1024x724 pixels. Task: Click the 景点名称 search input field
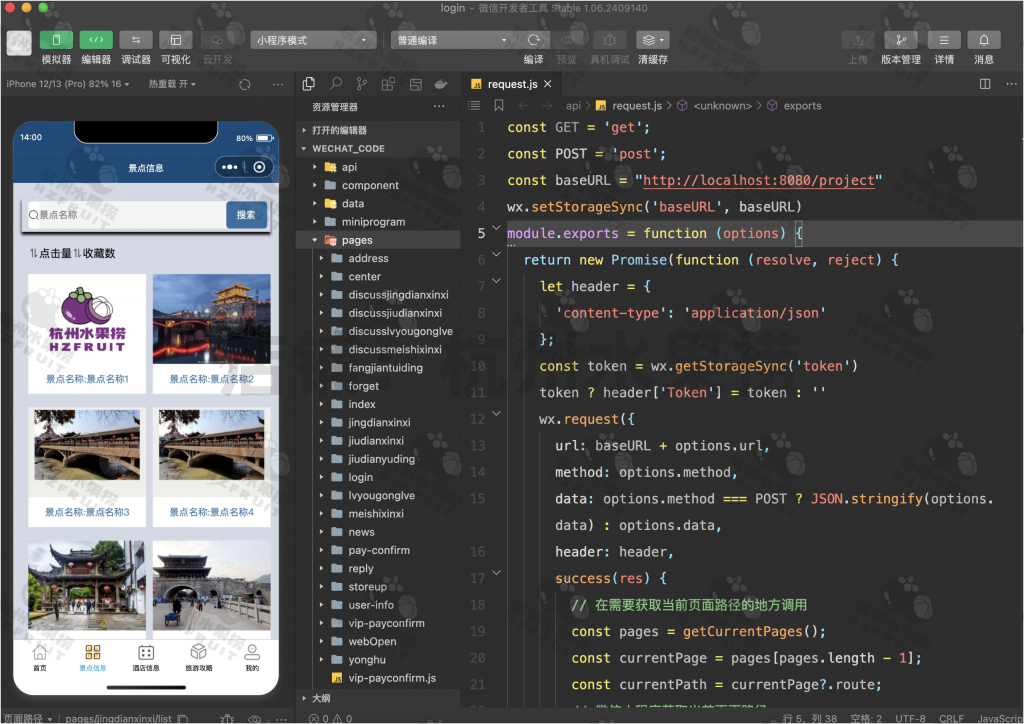[x=125, y=215]
